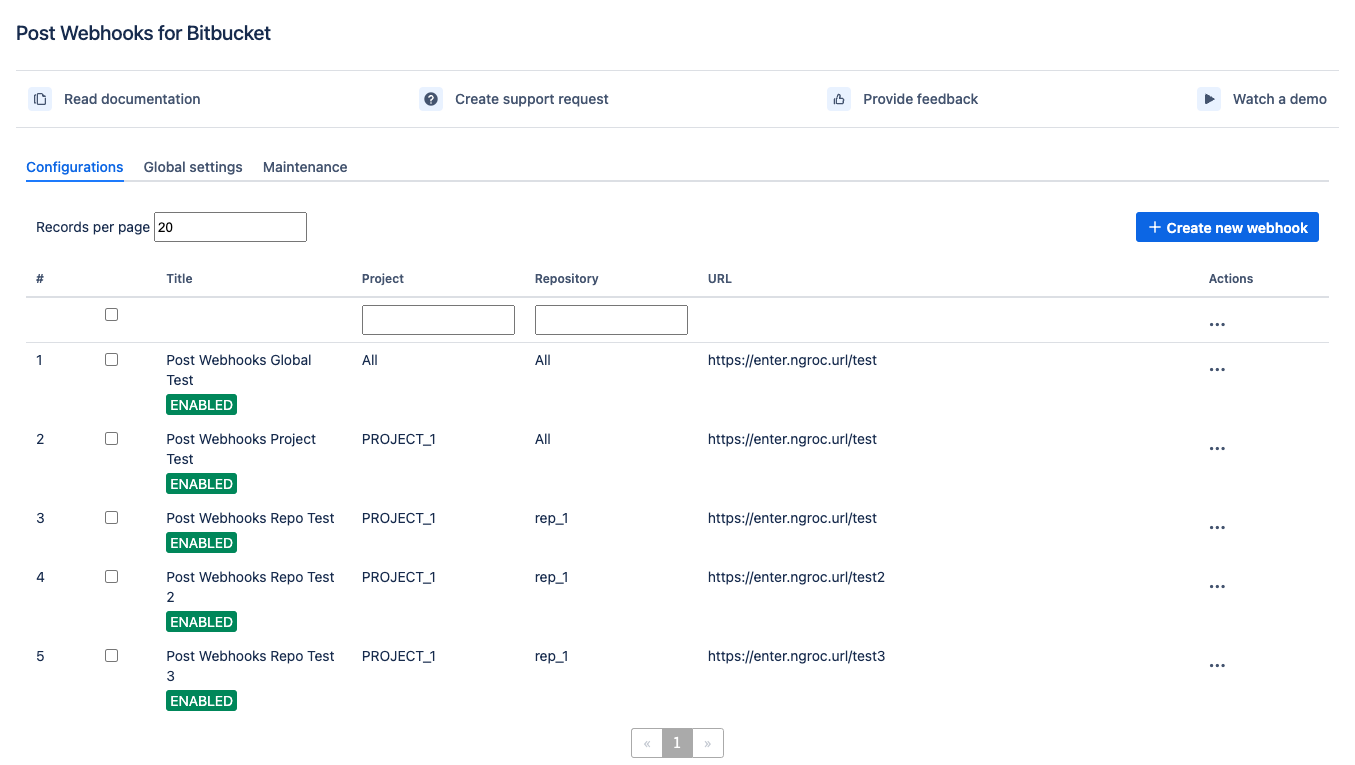Click the thumbs-up Provide feedback icon
Viewport: 1355px width, 765px height.
point(839,99)
